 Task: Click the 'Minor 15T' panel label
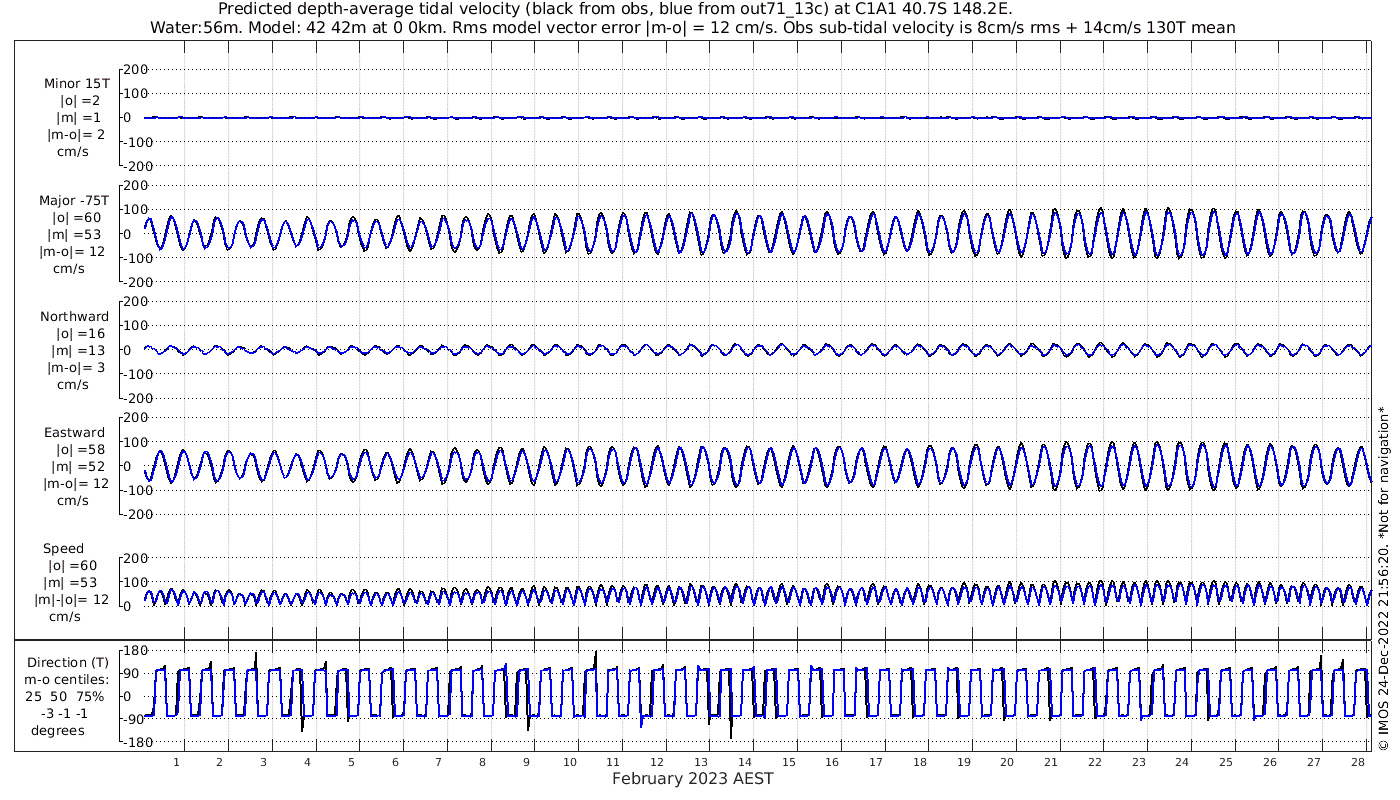[x=77, y=84]
